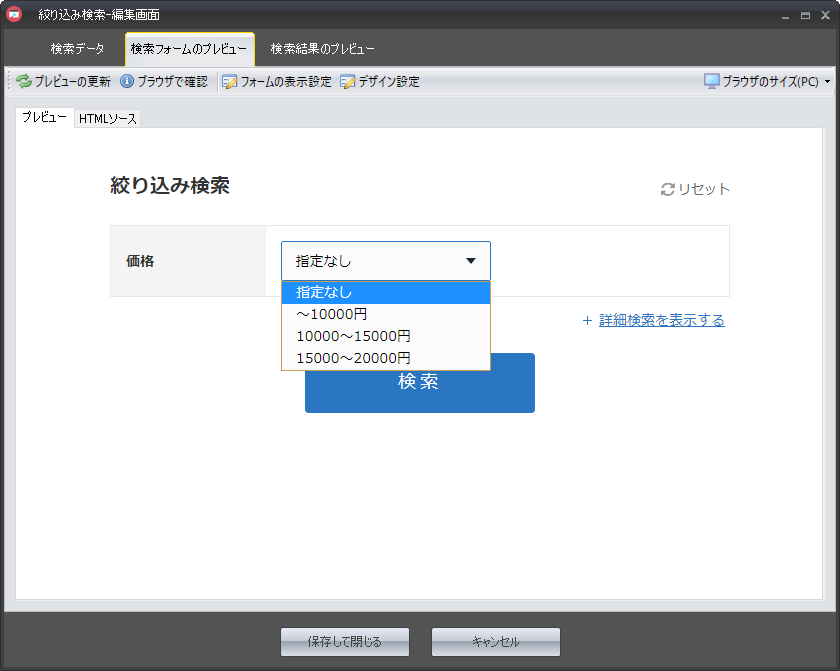Choose the 10000～15000円 price option
The image size is (840, 671).
385,336
